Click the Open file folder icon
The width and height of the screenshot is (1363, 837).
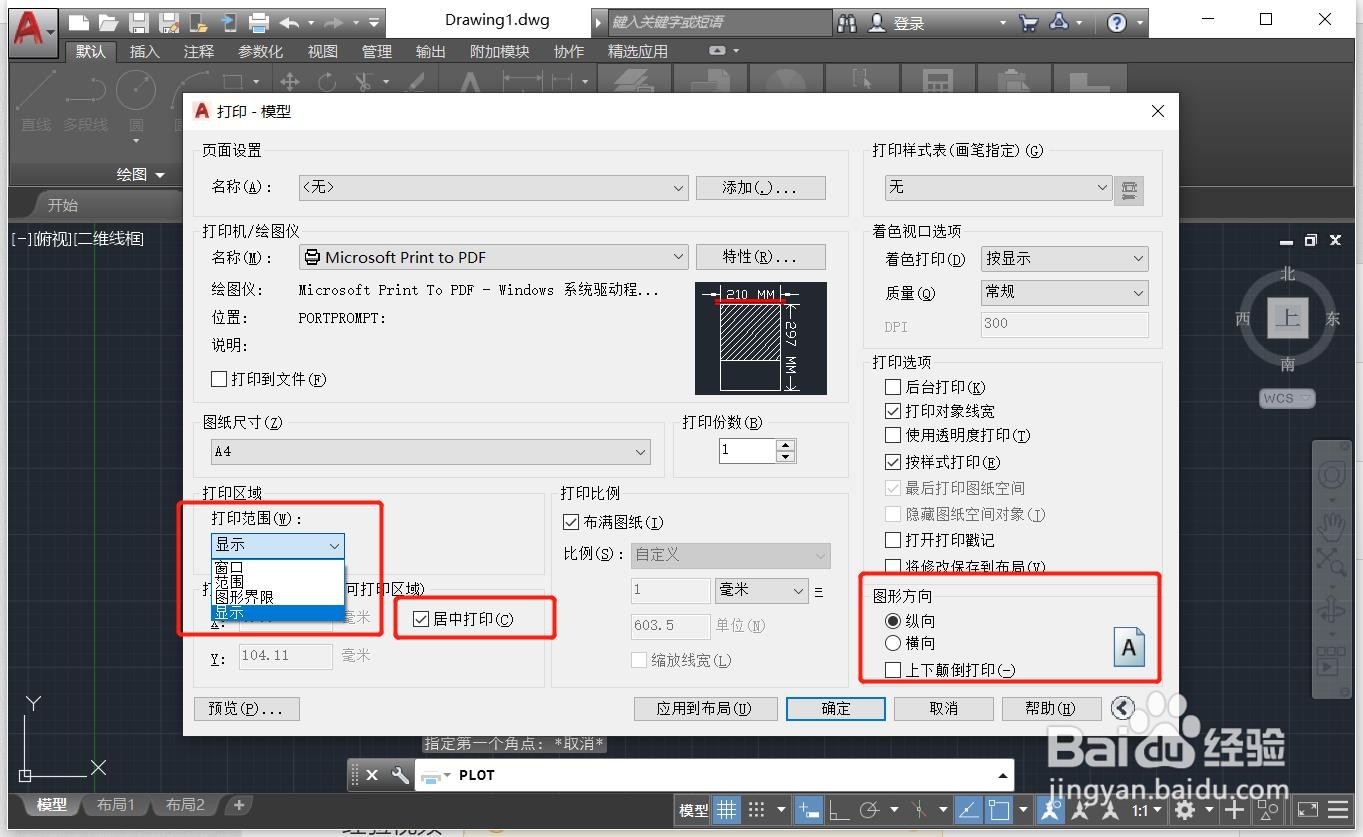108,22
